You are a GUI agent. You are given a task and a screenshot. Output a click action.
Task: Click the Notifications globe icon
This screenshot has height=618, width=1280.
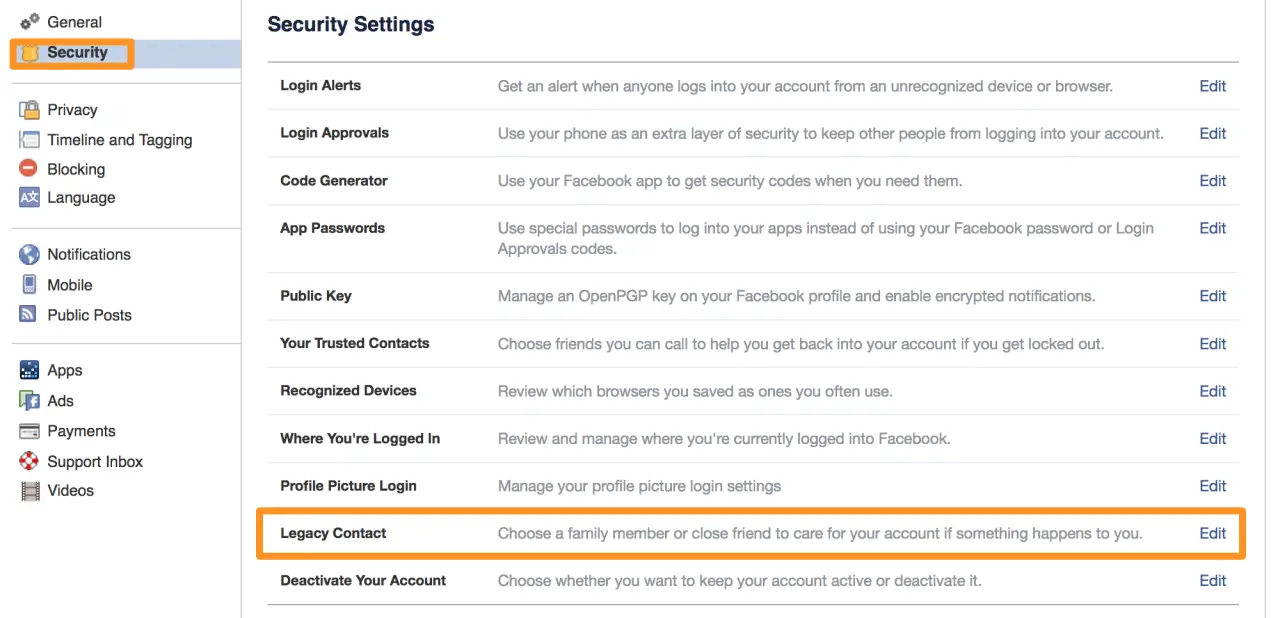click(x=30, y=255)
